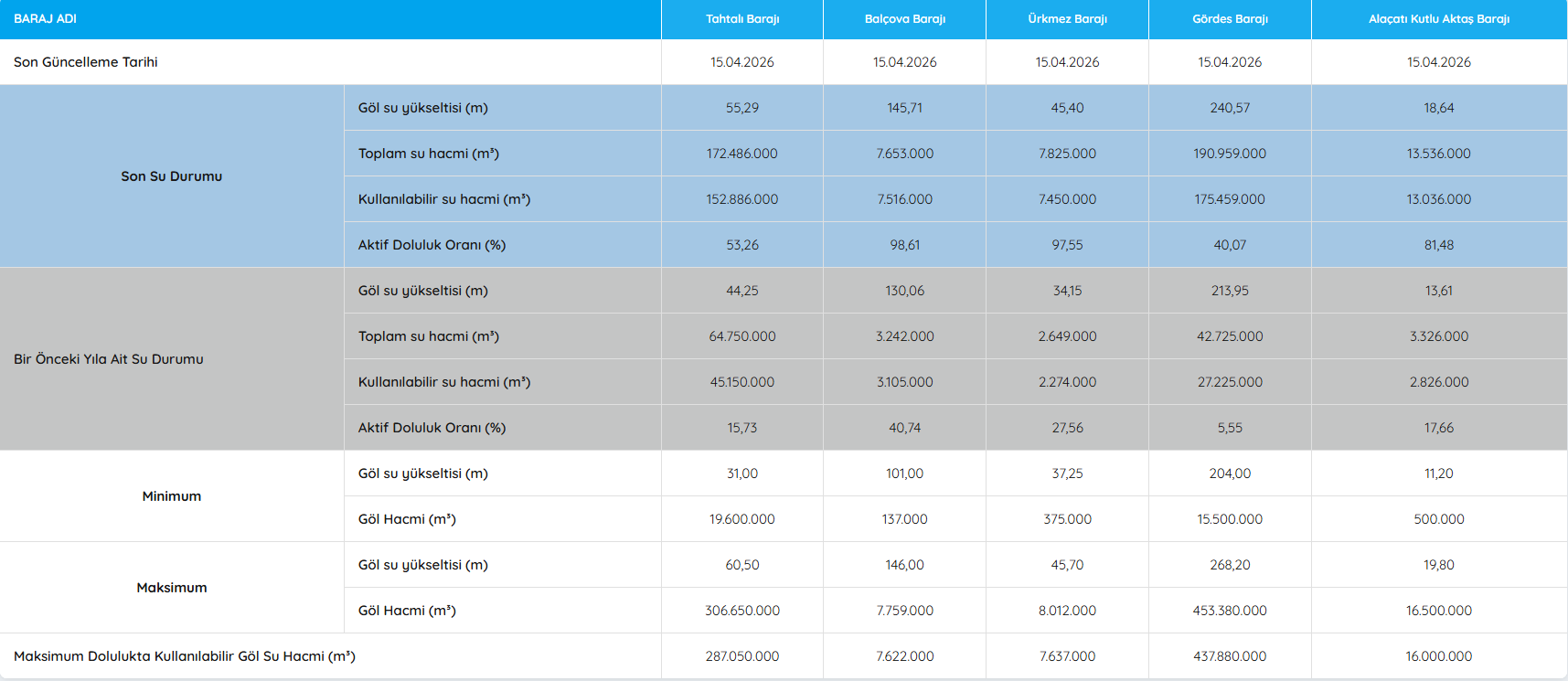
Task: Select Tahtalı's minimum lake volume 19.600.000
Action: pyautogui.click(x=741, y=519)
